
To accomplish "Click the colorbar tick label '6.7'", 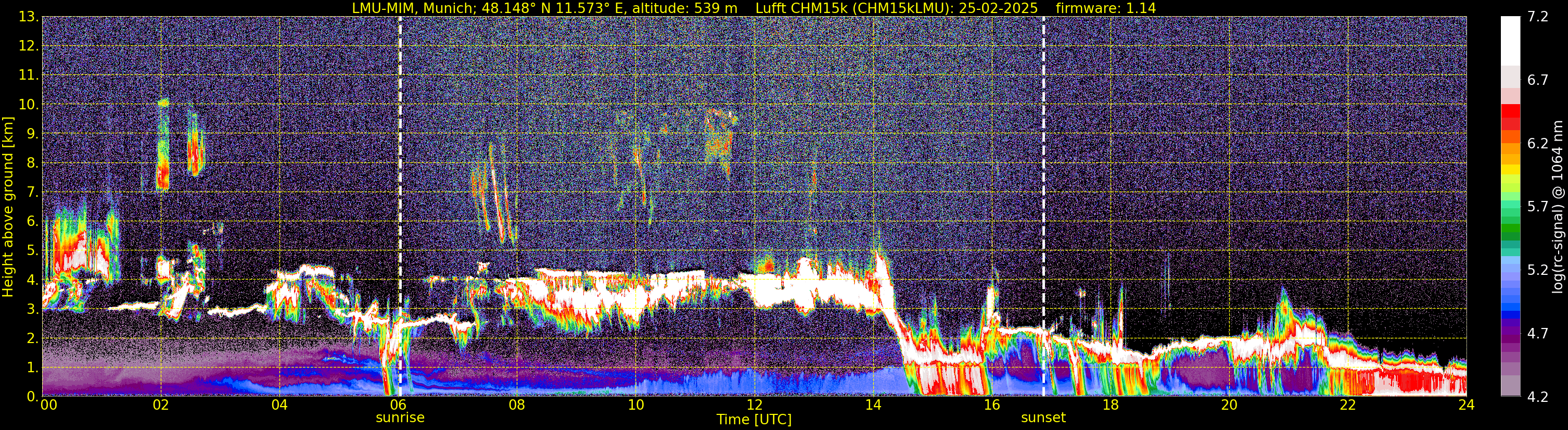I will (x=1538, y=80).
